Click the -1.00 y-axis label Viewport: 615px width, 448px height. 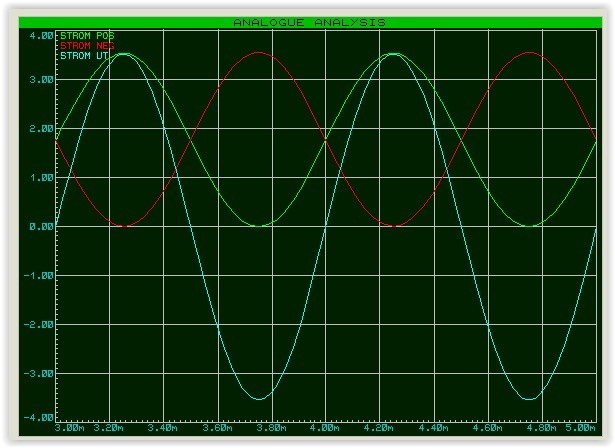tap(38, 276)
